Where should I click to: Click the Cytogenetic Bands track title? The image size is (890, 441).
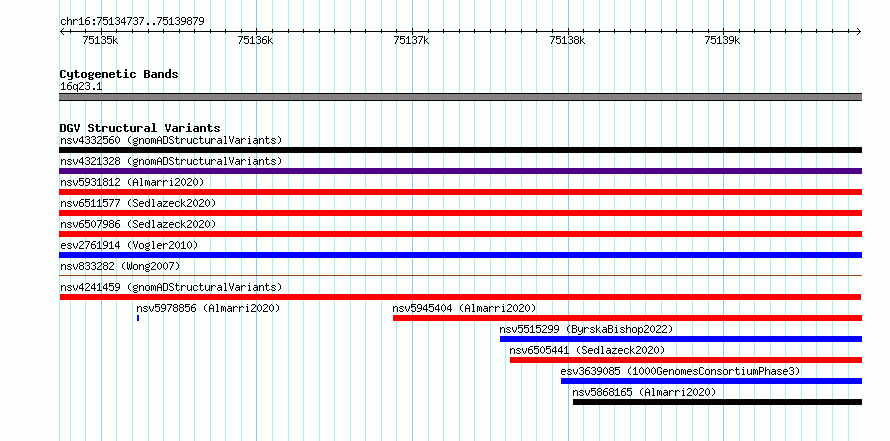pyautogui.click(x=119, y=74)
